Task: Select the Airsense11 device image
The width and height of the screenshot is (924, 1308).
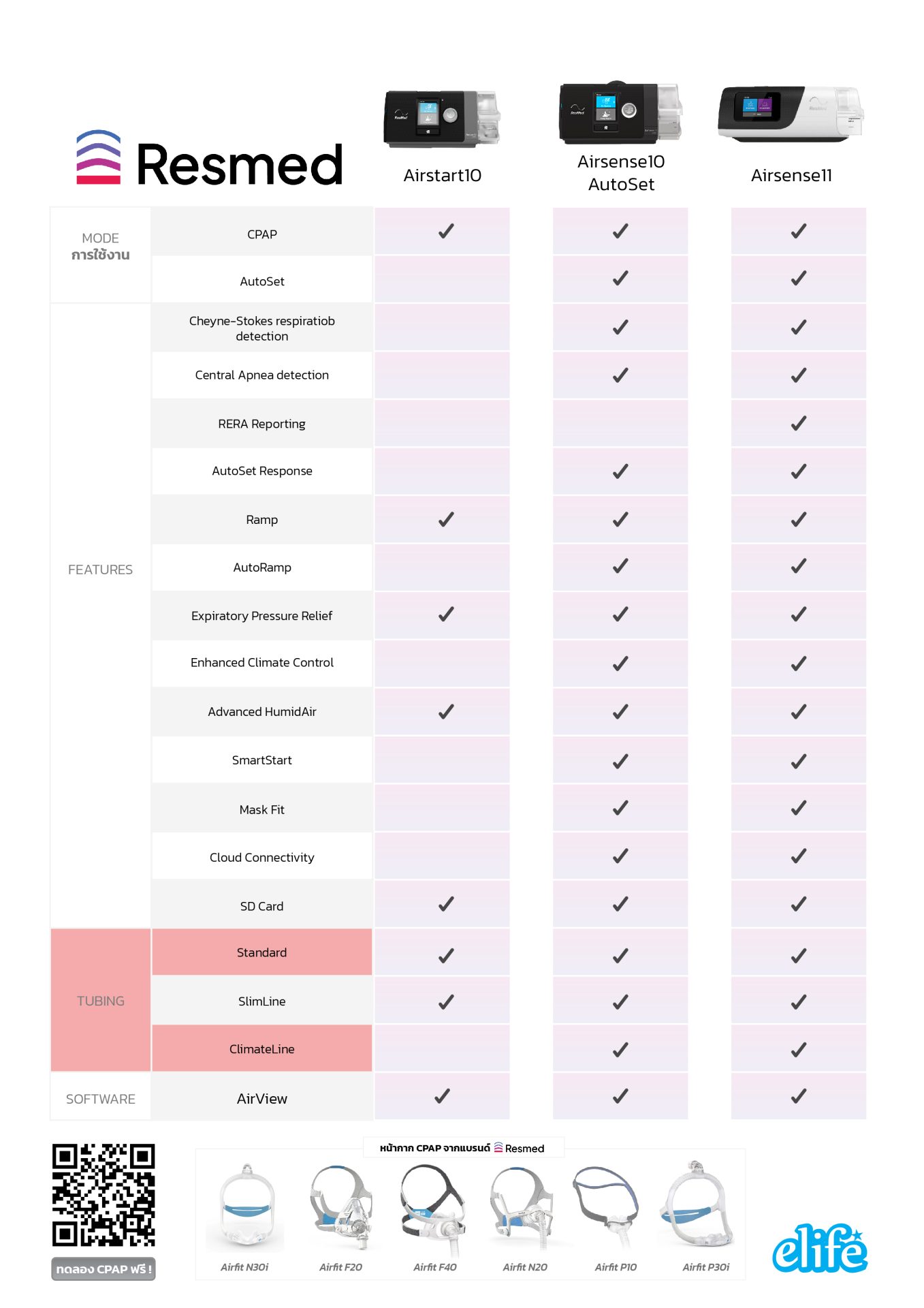Action: coord(791,114)
